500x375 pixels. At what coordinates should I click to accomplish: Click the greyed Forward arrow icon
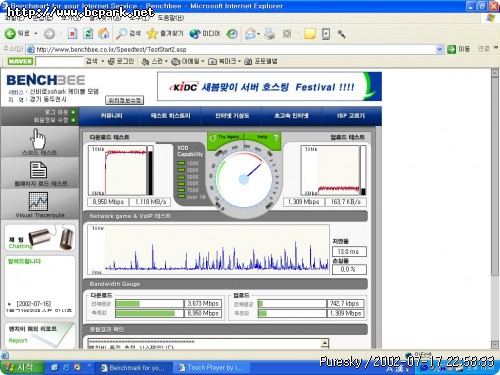click(x=49, y=34)
